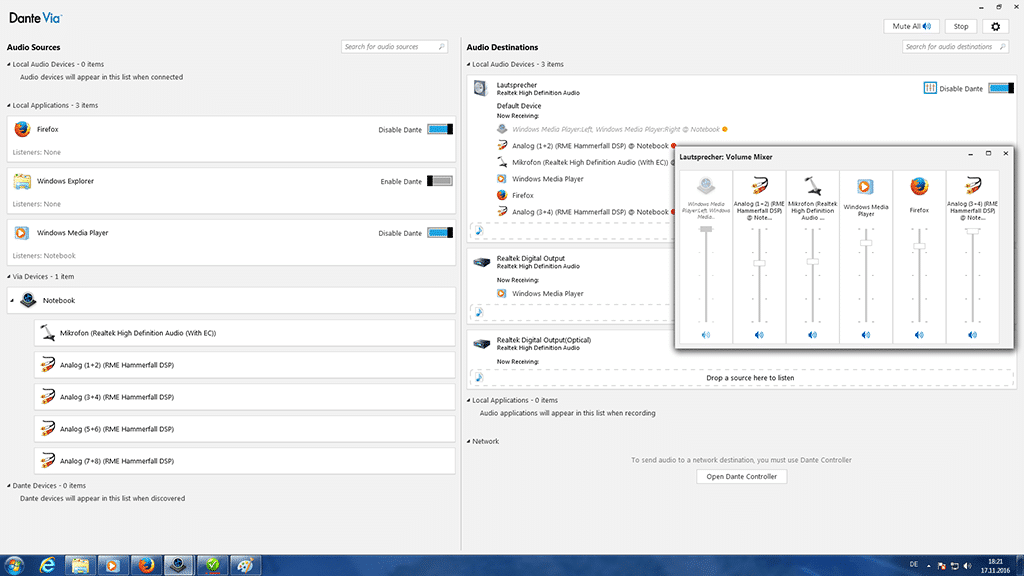Open the Lautsprecher volume mixer icon
The height and width of the screenshot is (576, 1024).
tap(930, 88)
